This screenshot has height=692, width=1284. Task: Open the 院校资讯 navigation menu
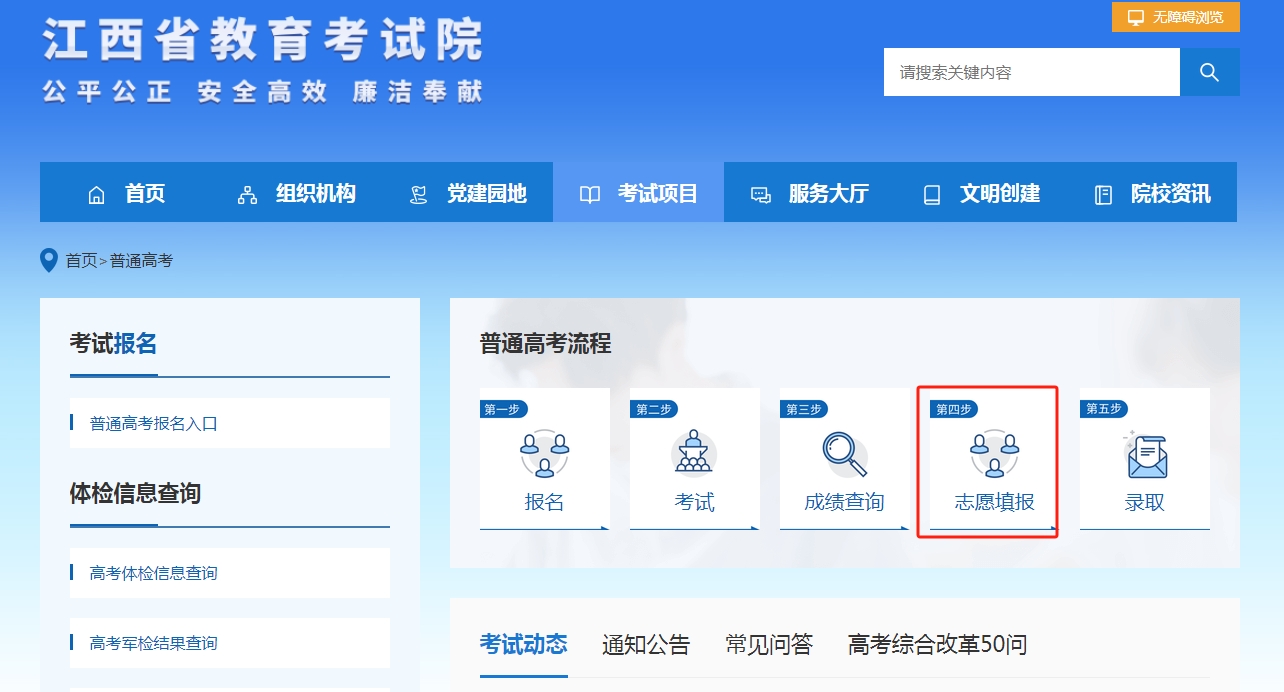tap(1151, 192)
